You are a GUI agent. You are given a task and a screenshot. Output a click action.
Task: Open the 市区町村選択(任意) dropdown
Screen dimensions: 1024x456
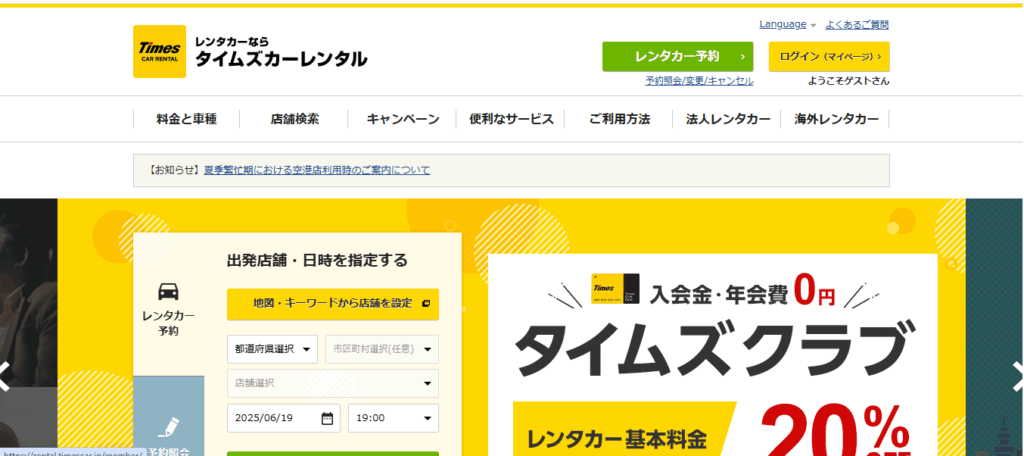pyautogui.click(x=382, y=350)
